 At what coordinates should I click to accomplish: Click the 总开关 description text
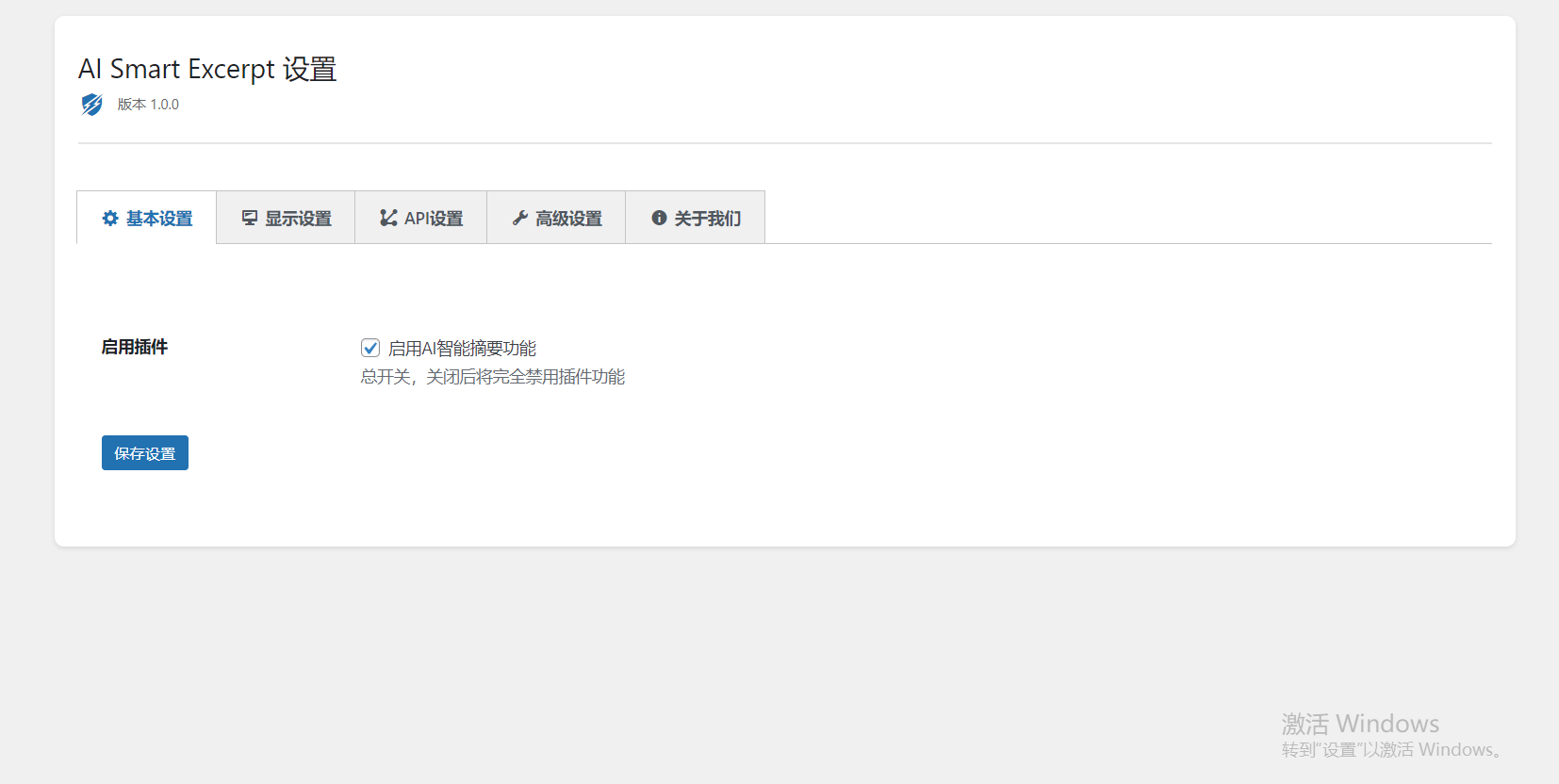click(x=492, y=377)
